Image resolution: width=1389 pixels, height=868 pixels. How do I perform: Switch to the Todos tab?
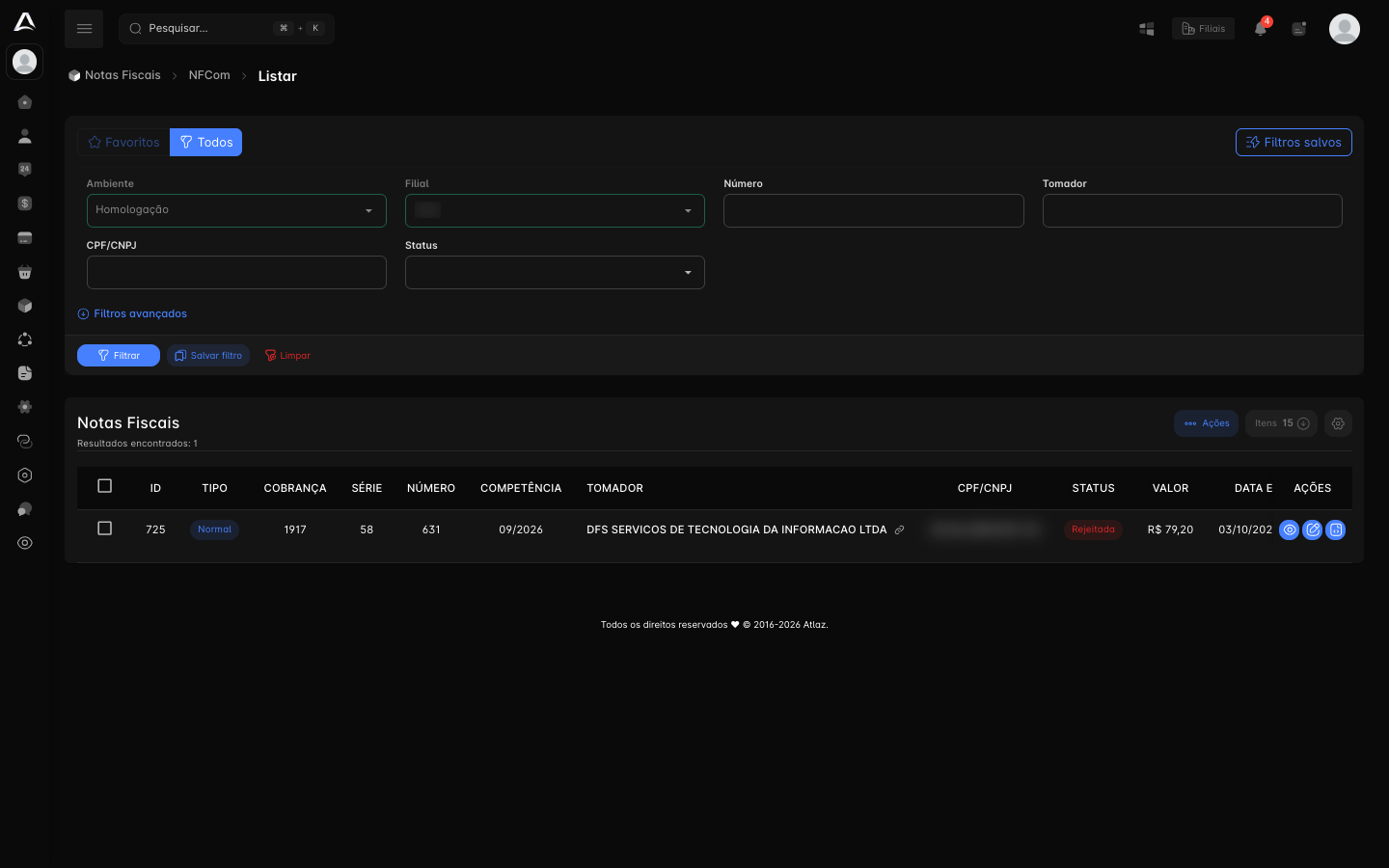tap(205, 142)
